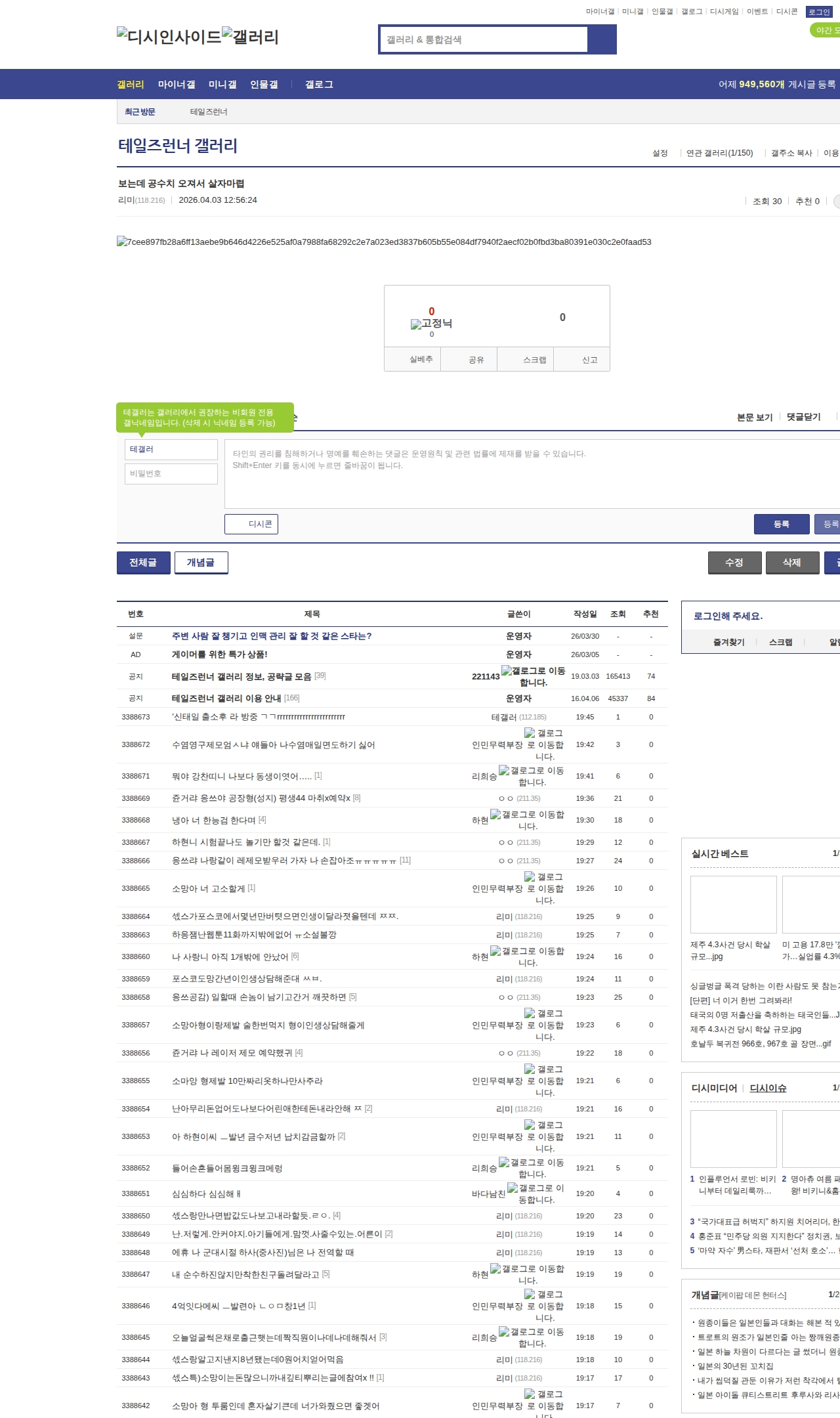This screenshot has height=1418, width=840.
Task: Click the DCinside logo image
Action: tap(169, 36)
